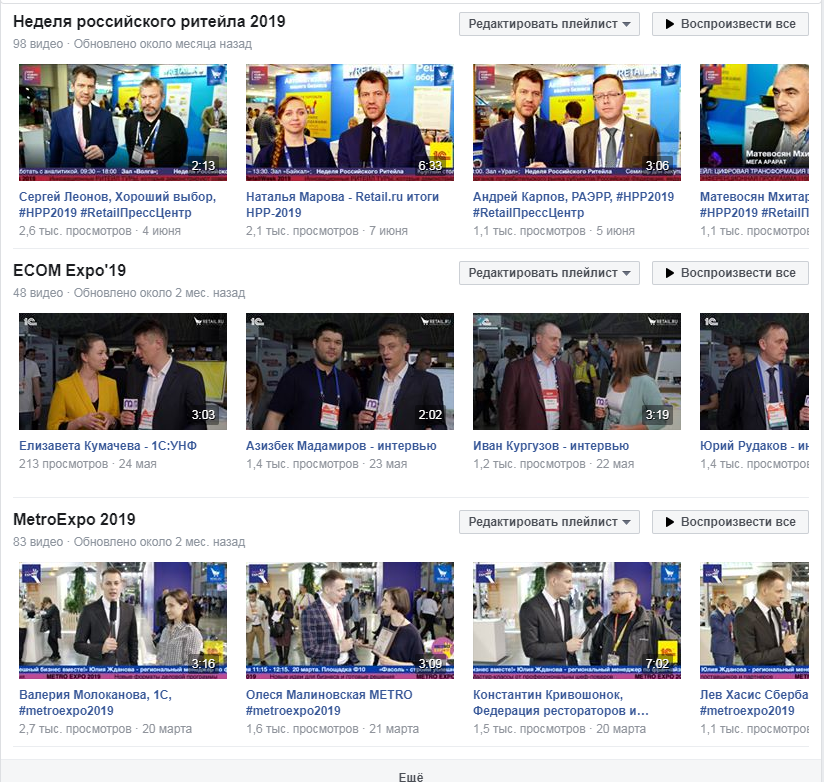Click the 3:16 duration badge on Валерия Молоканова video
824x782 pixels.
click(203, 664)
